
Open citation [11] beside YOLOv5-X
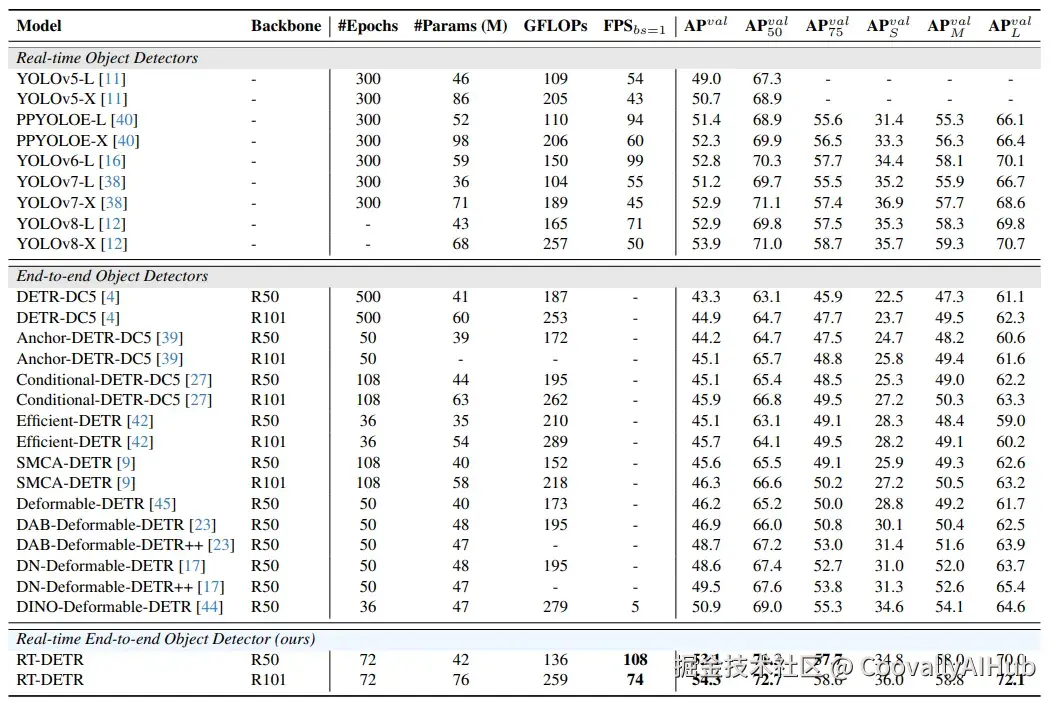(x=114, y=99)
